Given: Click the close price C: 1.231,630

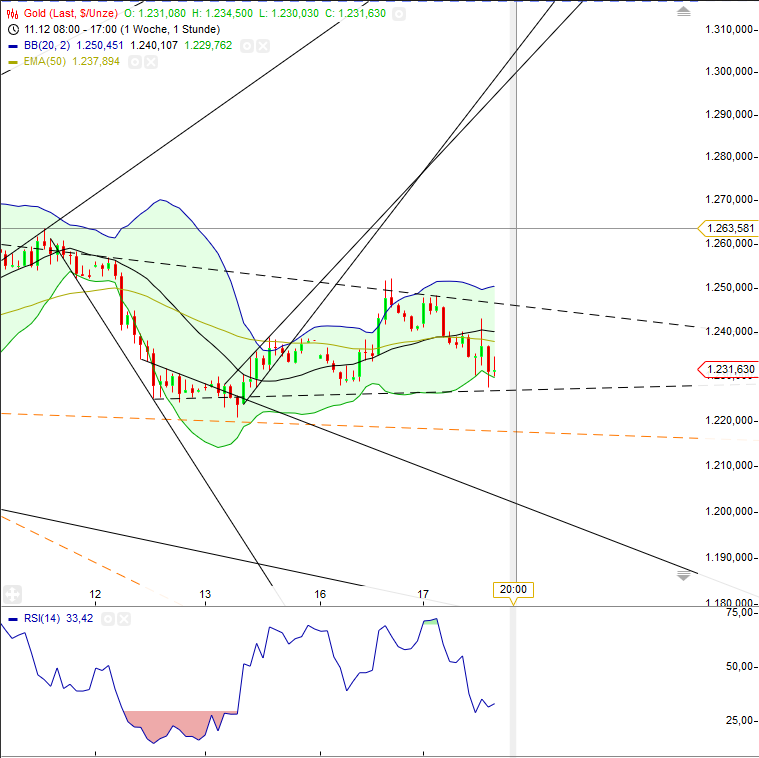Looking at the screenshot, I should click(x=355, y=14).
